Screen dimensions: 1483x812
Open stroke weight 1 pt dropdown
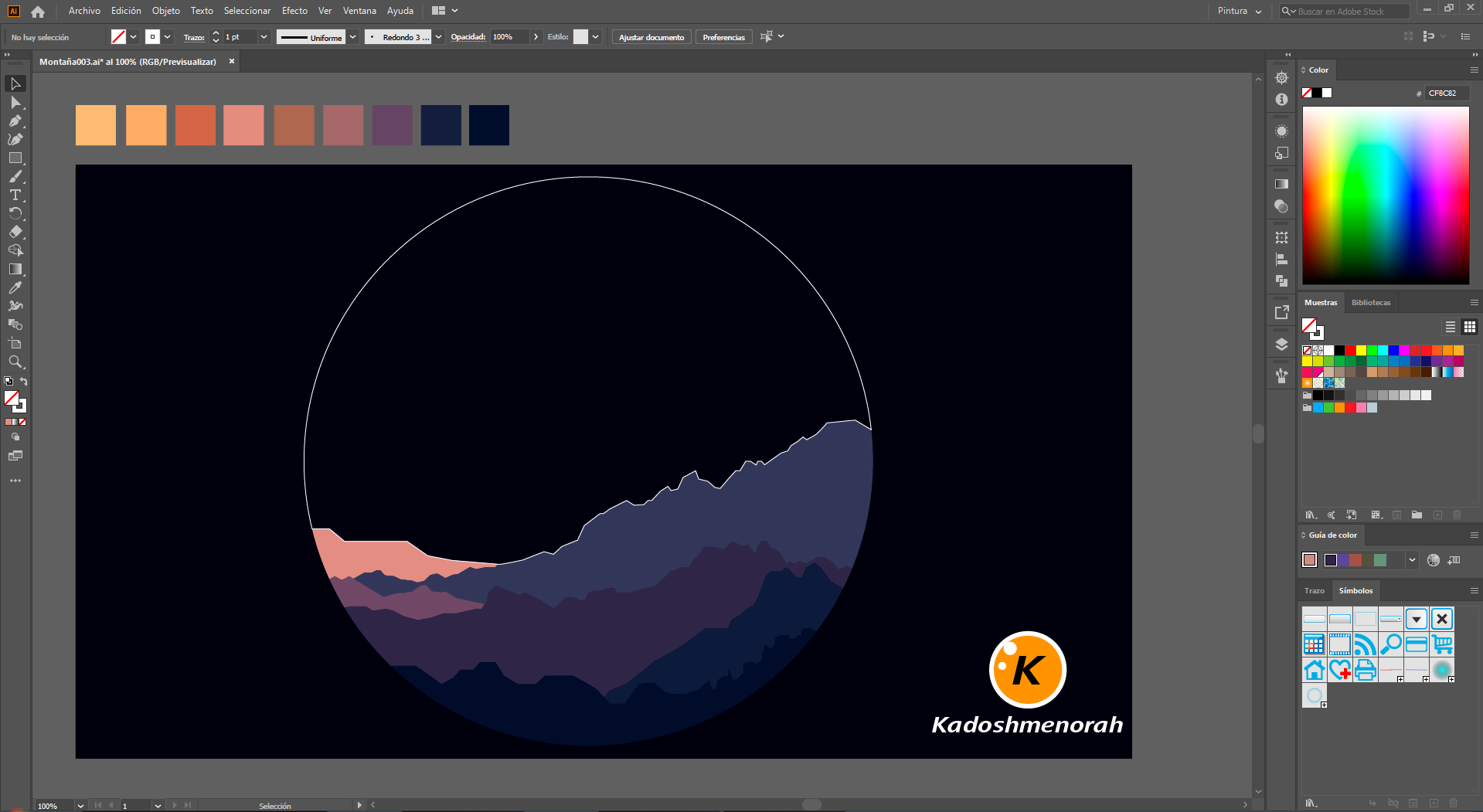point(264,37)
